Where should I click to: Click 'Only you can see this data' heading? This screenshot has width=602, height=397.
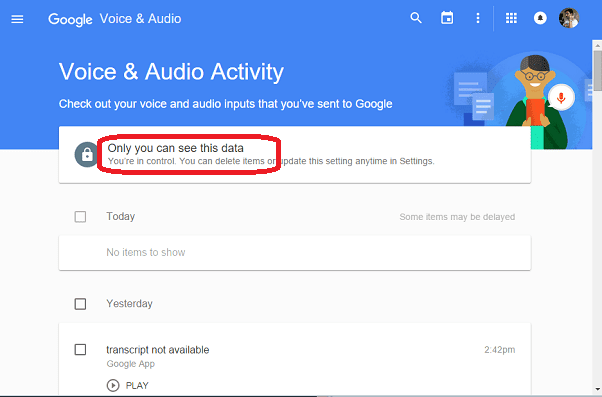(x=175, y=148)
